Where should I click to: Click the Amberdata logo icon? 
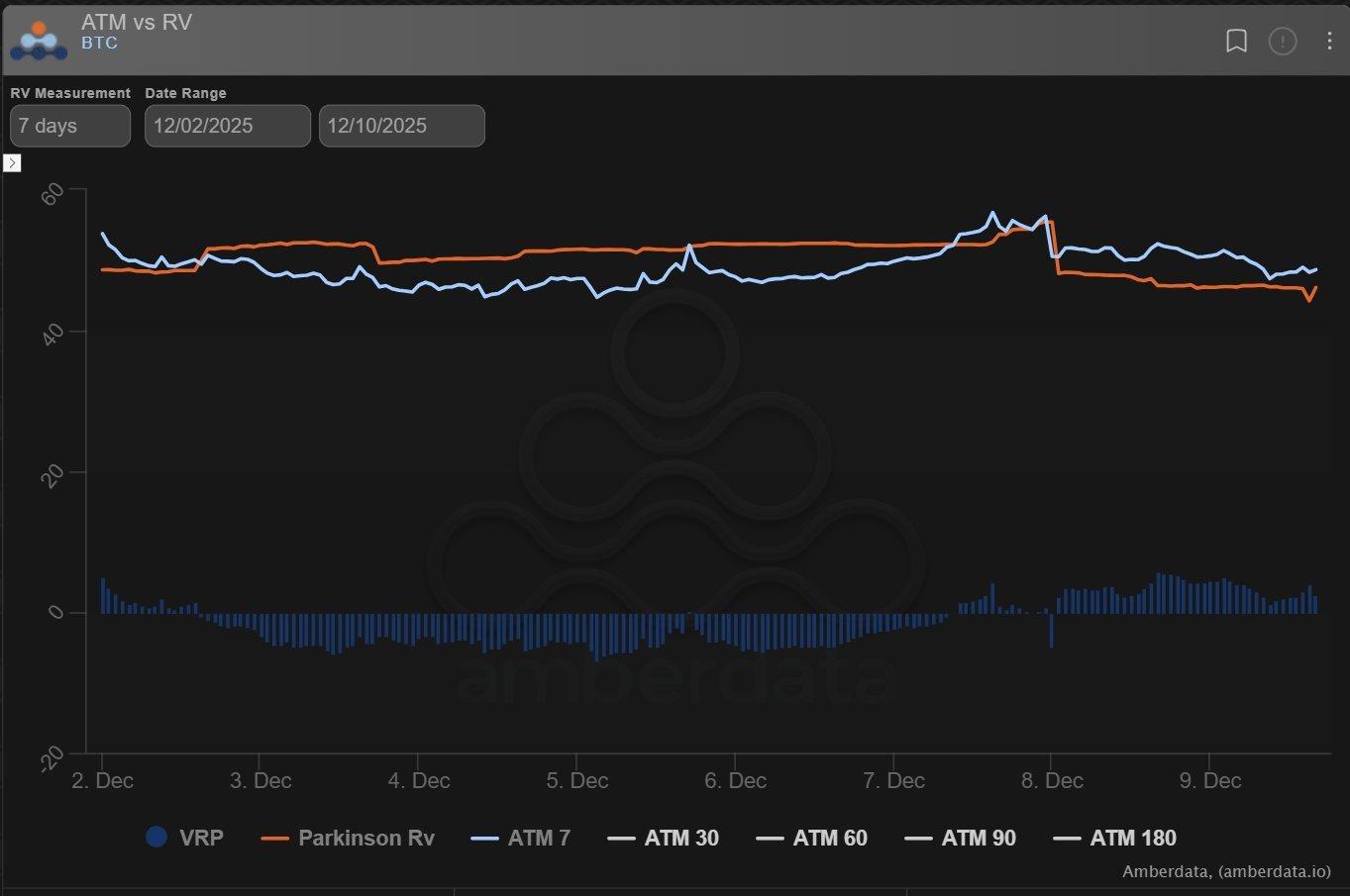[x=38, y=40]
